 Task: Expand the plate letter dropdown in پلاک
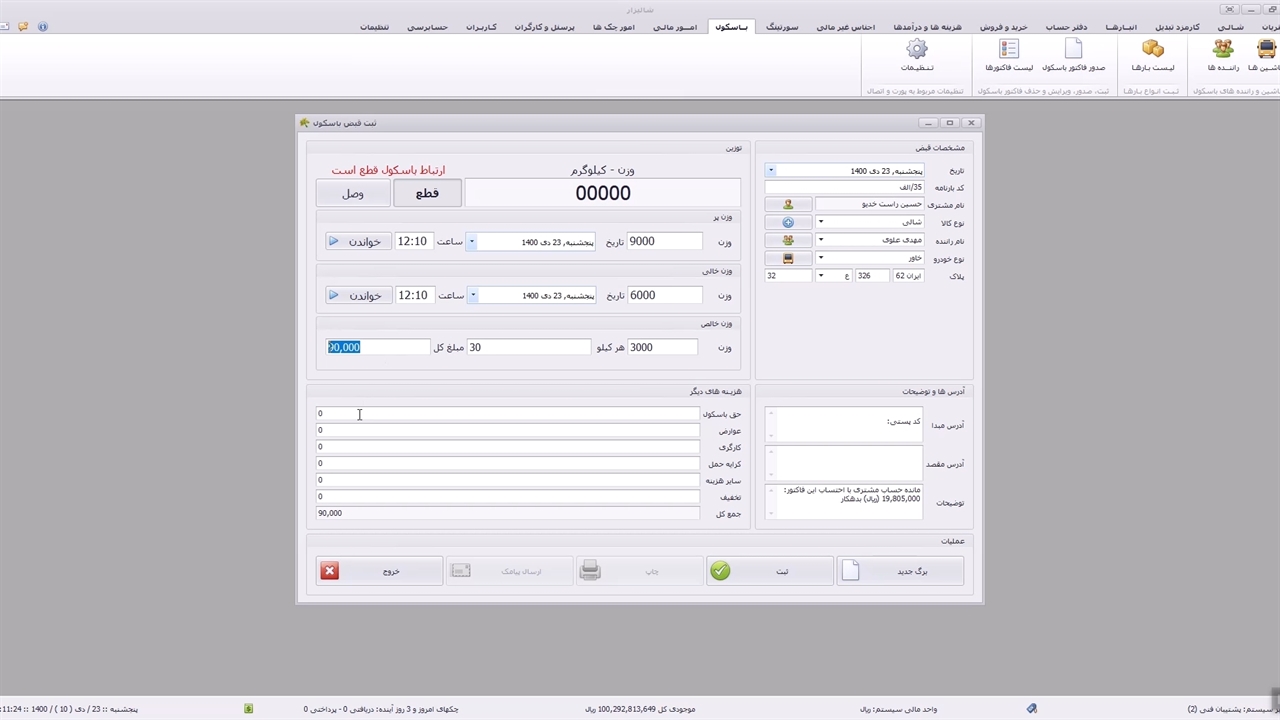(821, 276)
